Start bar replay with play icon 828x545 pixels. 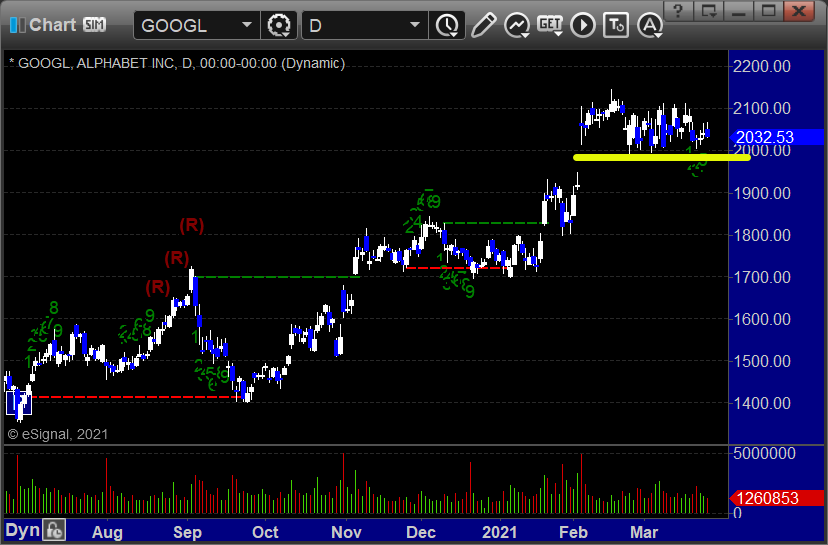583,25
